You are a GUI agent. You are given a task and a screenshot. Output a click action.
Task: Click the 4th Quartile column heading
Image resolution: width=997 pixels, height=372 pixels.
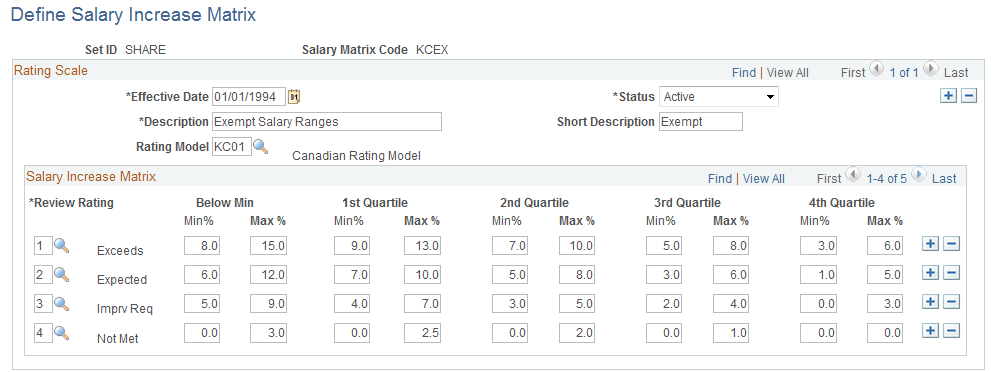tap(842, 203)
